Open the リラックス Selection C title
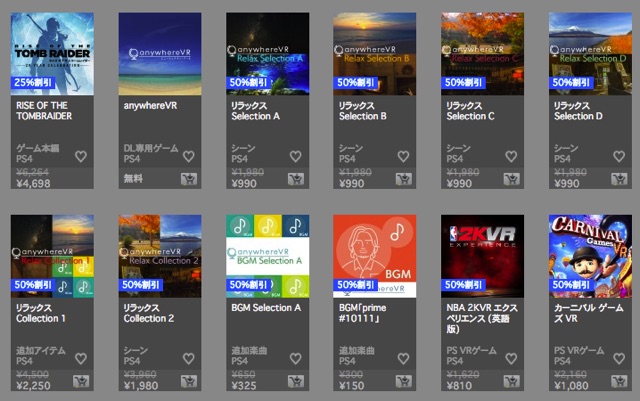This screenshot has height=401, width=640. tap(470, 111)
